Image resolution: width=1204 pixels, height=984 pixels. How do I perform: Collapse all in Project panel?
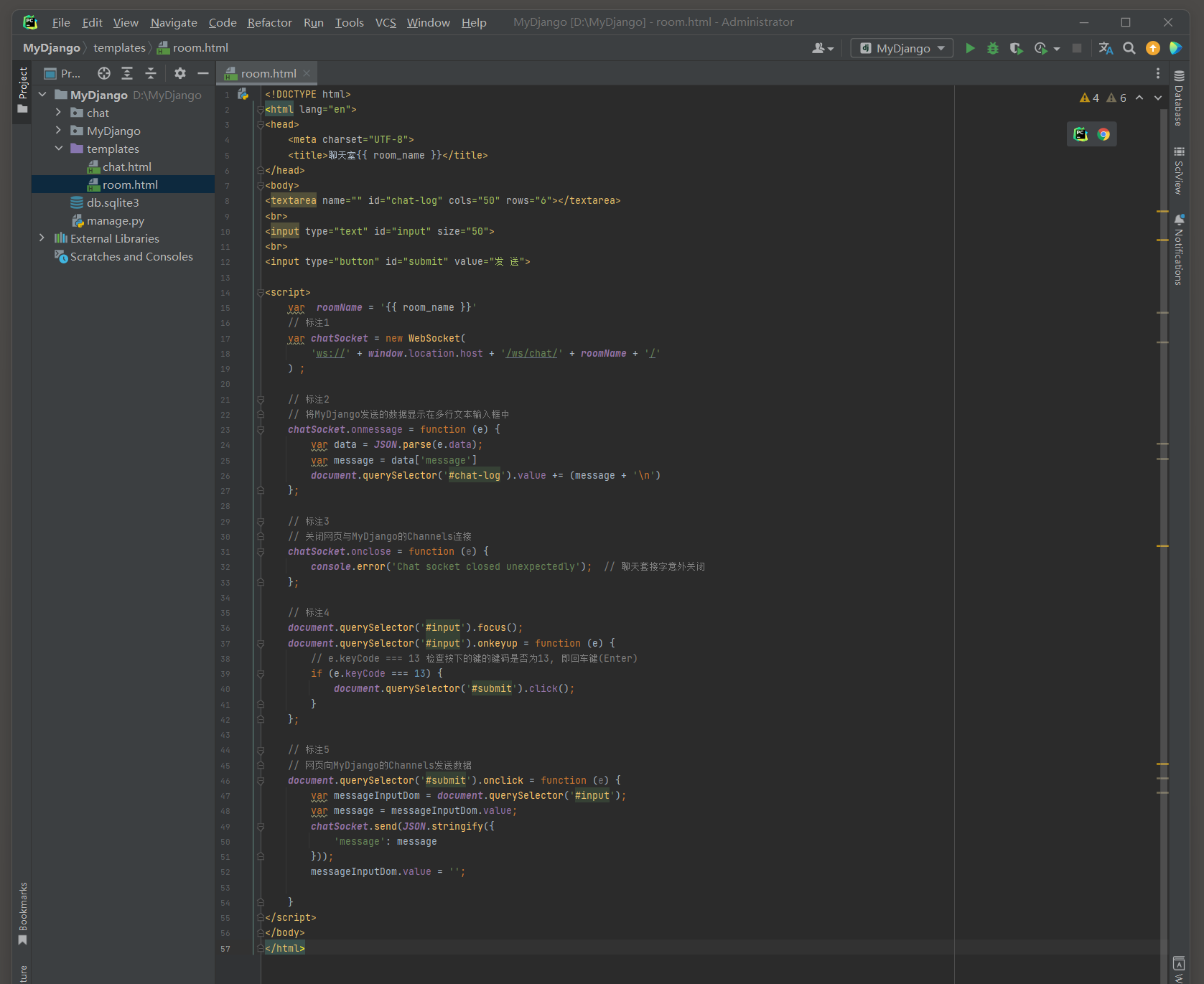pos(151,73)
